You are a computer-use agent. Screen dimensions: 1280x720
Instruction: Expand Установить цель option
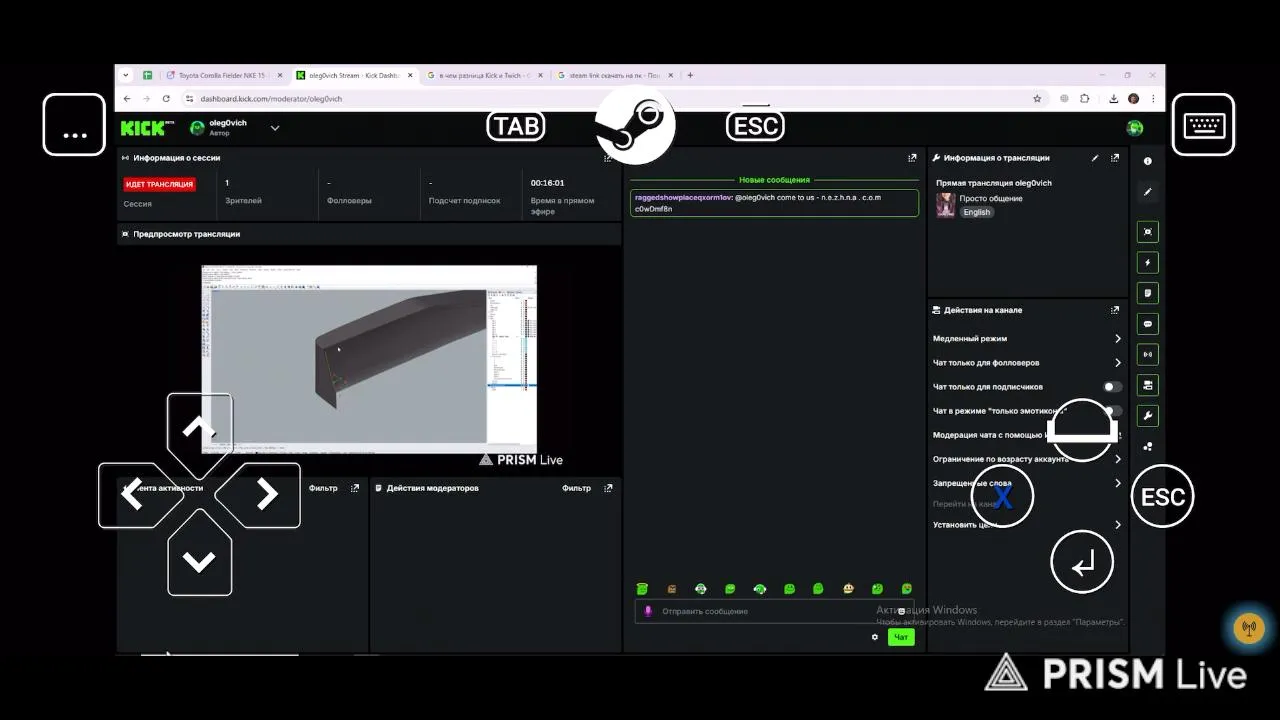(x=1027, y=525)
